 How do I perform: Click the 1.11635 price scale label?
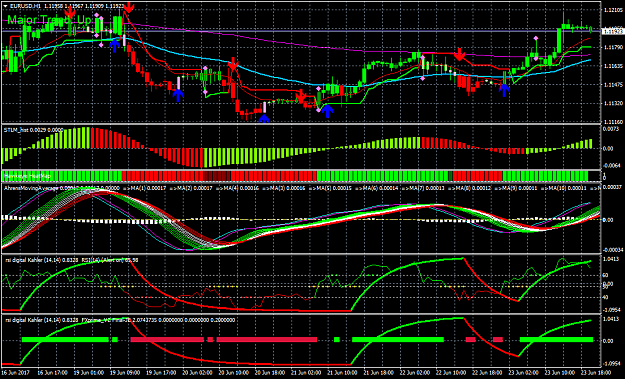coord(613,65)
